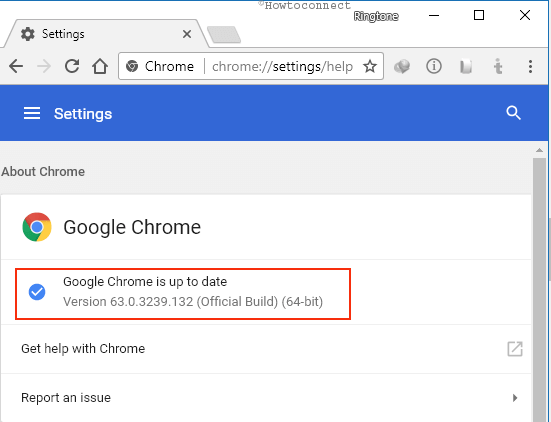Click the Chrome site info icon in address bar
This screenshot has height=422, width=551.
pos(132,66)
